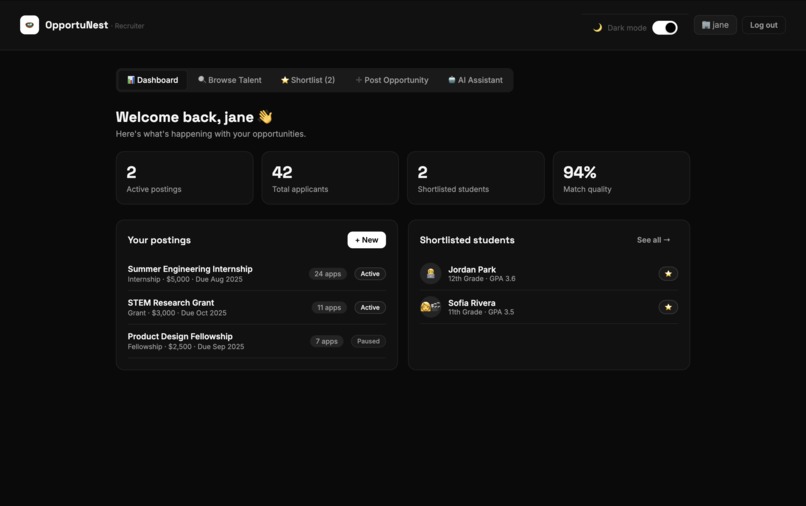Click the 11th Grade · GPA 3.5 text
The height and width of the screenshot is (506, 806).
(481, 312)
